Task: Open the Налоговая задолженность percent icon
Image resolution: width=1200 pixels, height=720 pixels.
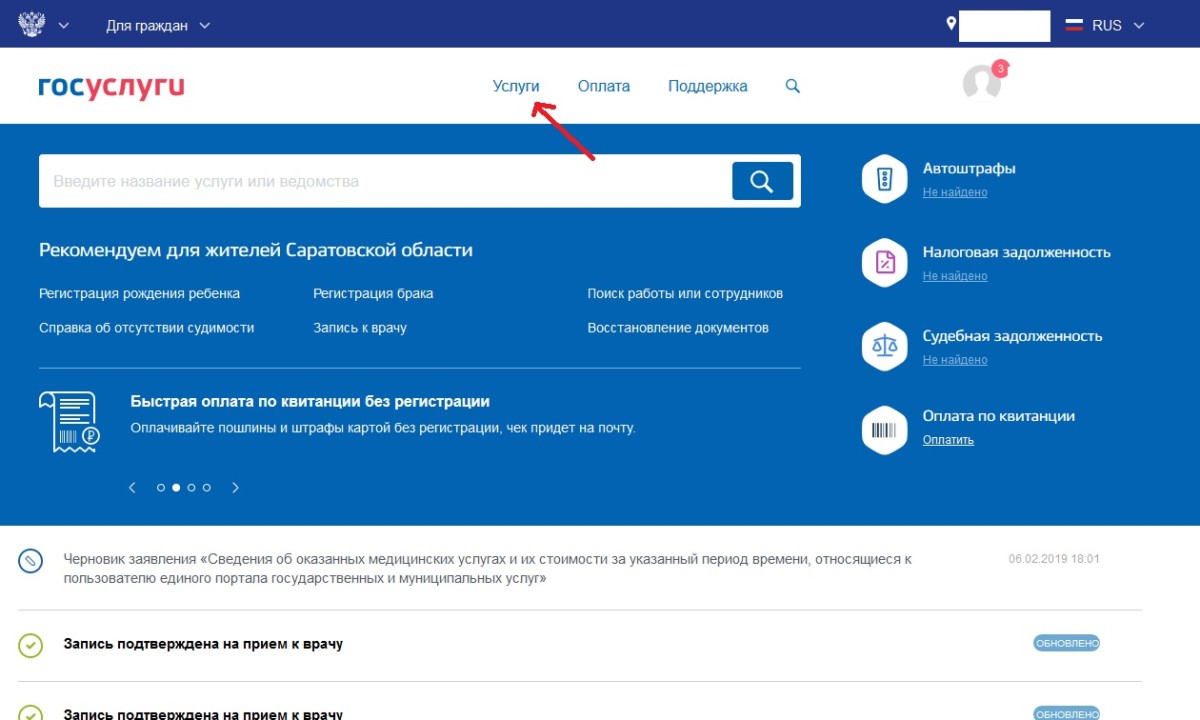Action: pyautogui.click(x=884, y=263)
